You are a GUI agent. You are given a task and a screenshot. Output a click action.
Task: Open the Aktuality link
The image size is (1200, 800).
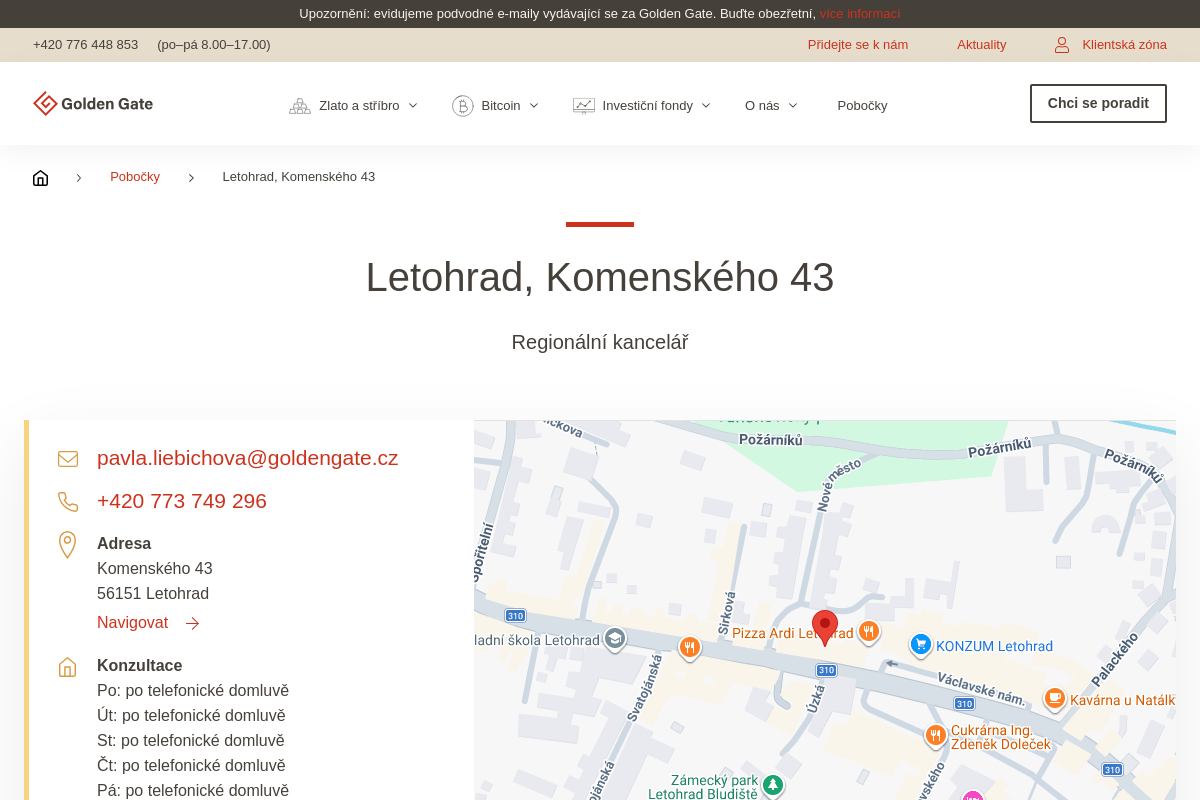(982, 45)
